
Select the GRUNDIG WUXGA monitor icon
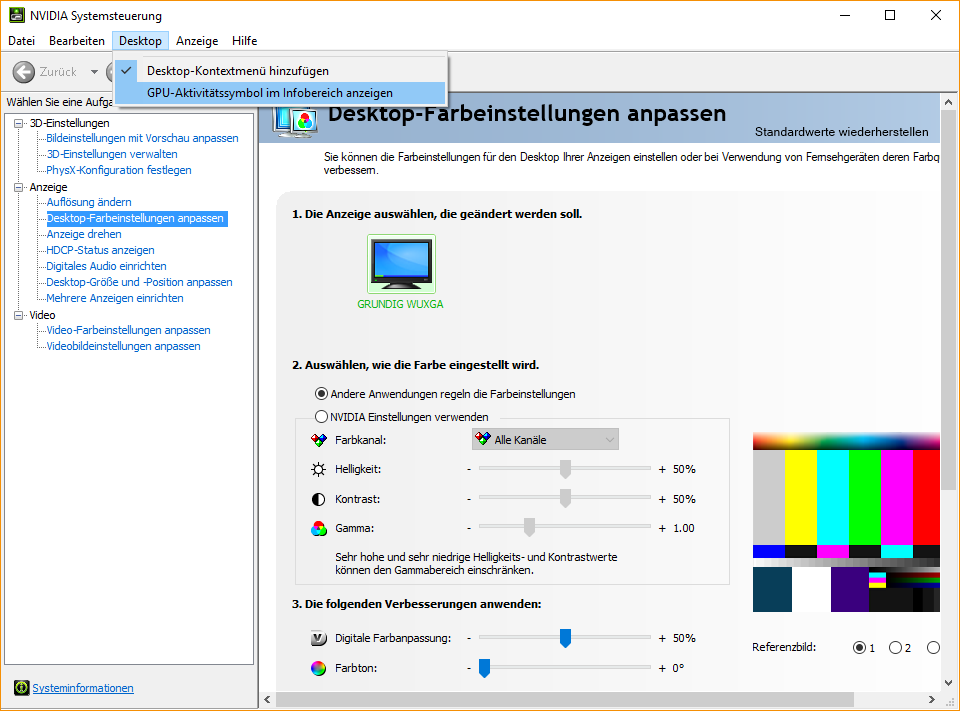[401, 264]
